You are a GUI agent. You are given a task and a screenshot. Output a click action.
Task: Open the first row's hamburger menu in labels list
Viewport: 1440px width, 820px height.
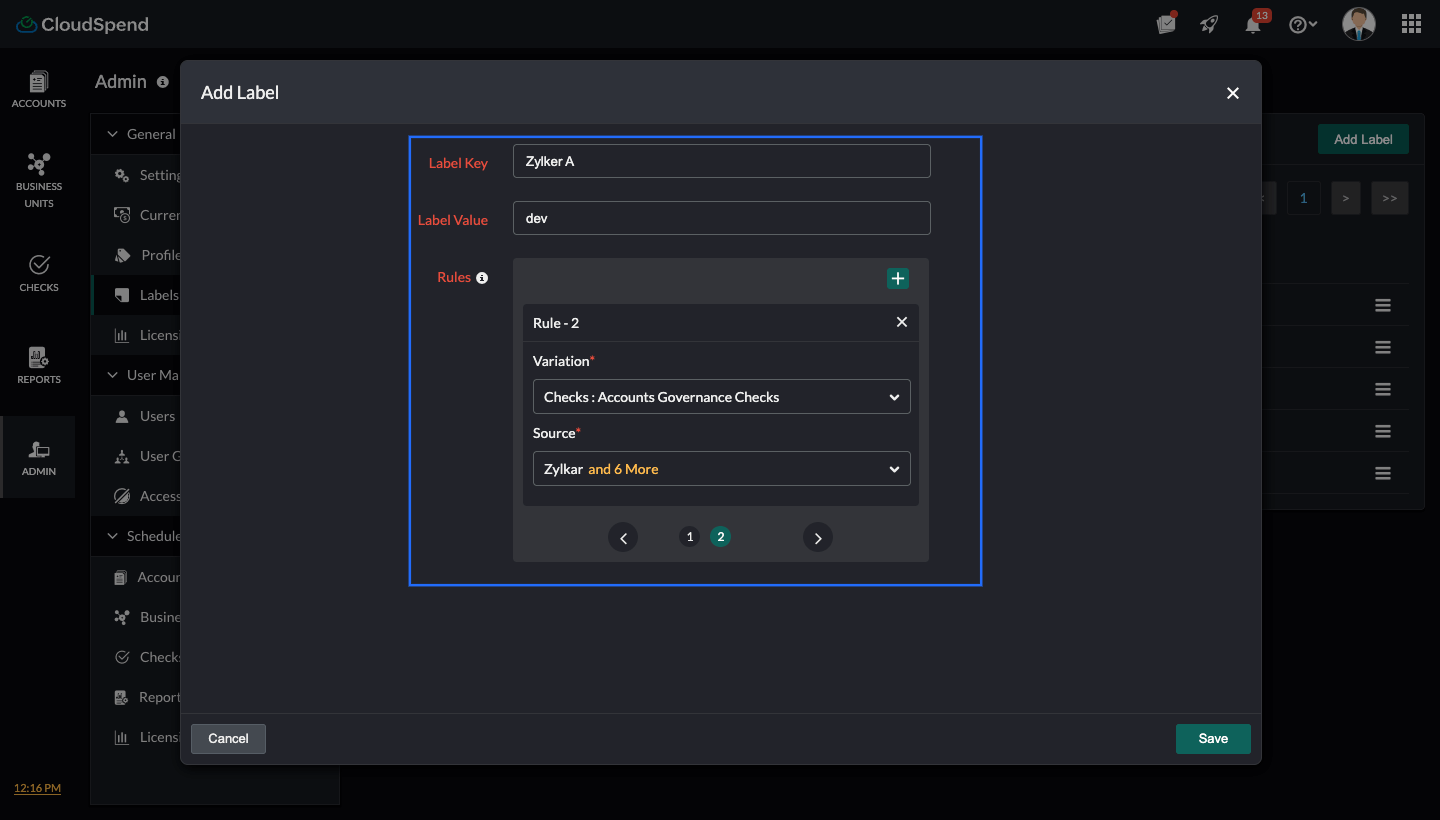[1383, 306]
